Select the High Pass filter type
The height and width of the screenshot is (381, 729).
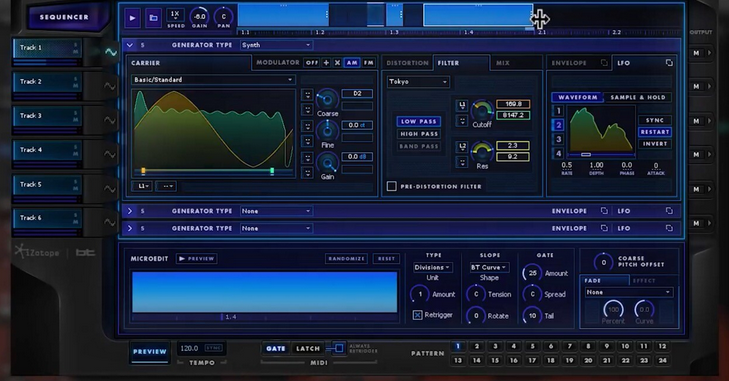click(x=419, y=134)
